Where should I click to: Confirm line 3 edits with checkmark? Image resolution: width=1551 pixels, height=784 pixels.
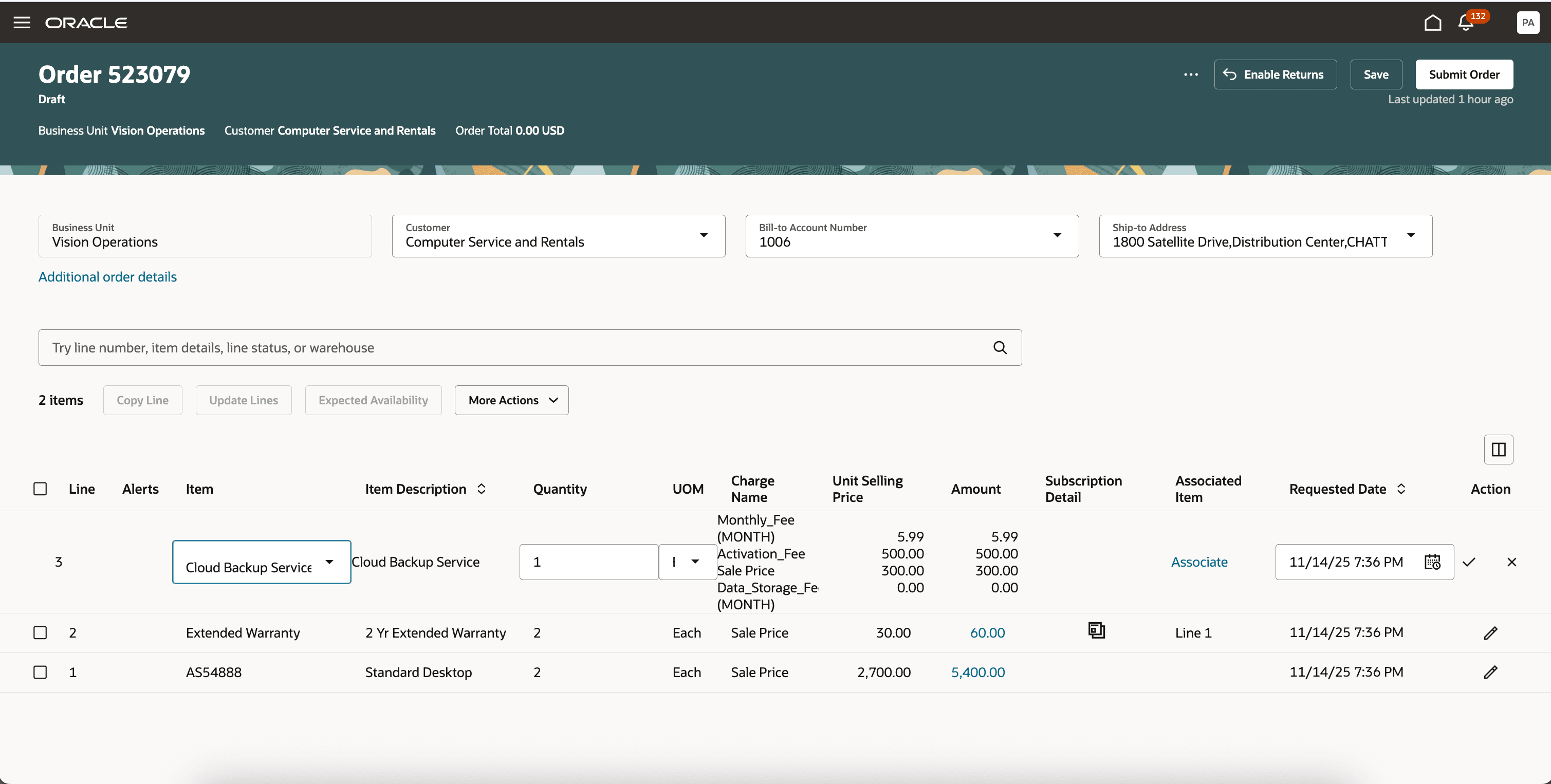pos(1469,562)
